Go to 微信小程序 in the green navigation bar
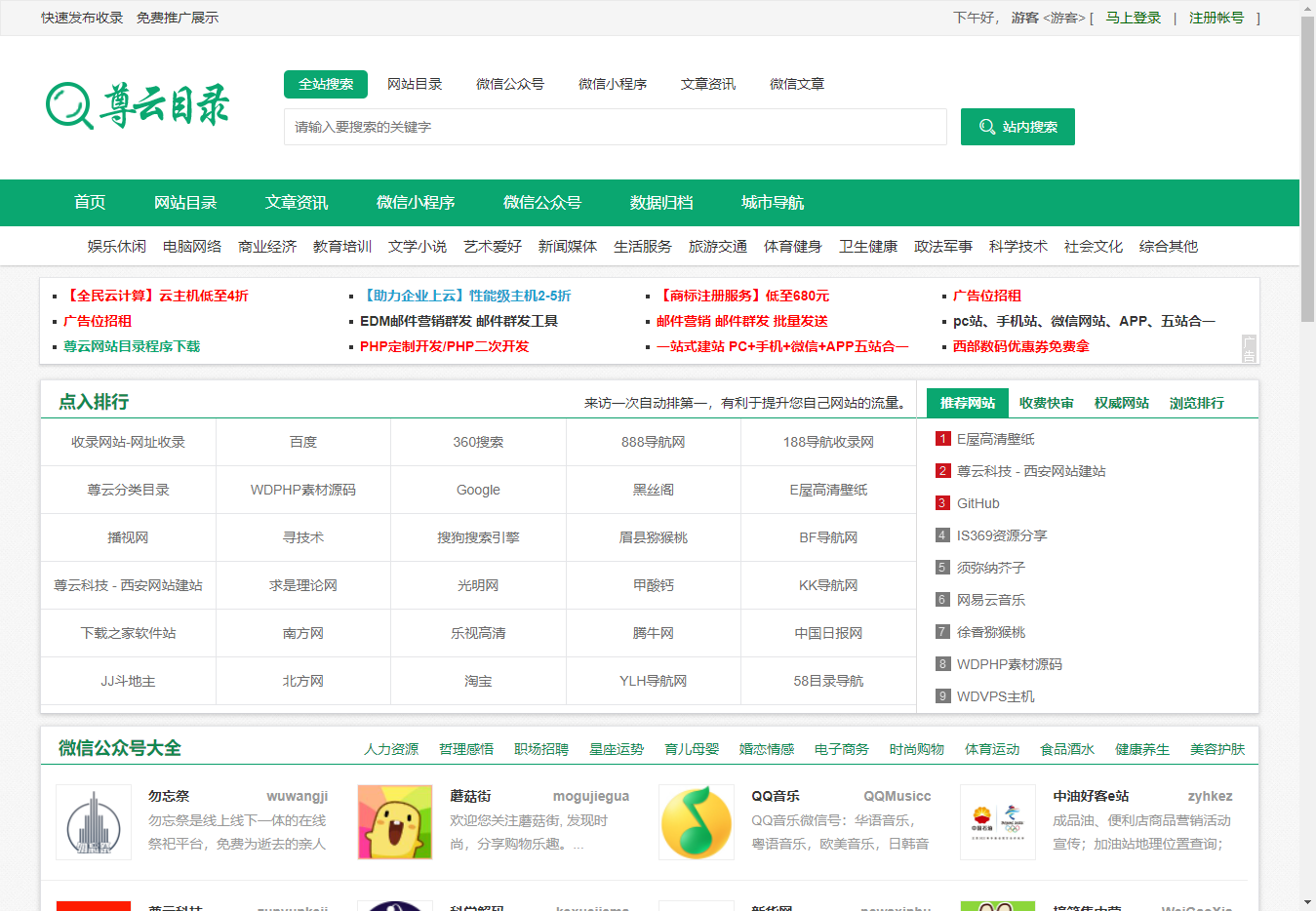The image size is (1316, 911). pyautogui.click(x=416, y=203)
